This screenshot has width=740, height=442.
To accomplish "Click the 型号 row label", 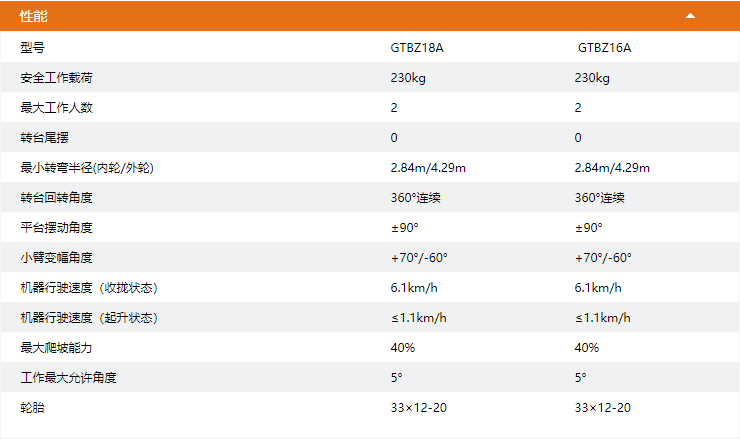I will tap(32, 47).
